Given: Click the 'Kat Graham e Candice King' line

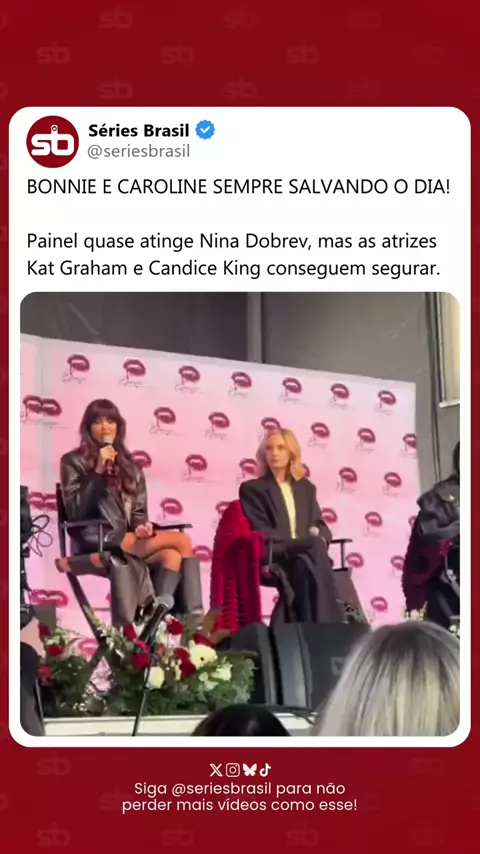Looking at the screenshot, I should point(233,269).
